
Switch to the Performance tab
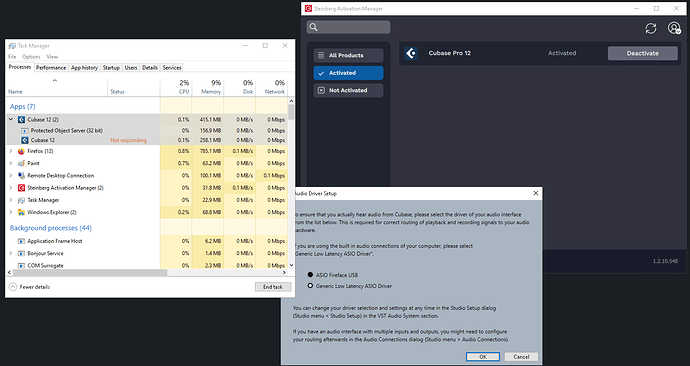[51, 68]
